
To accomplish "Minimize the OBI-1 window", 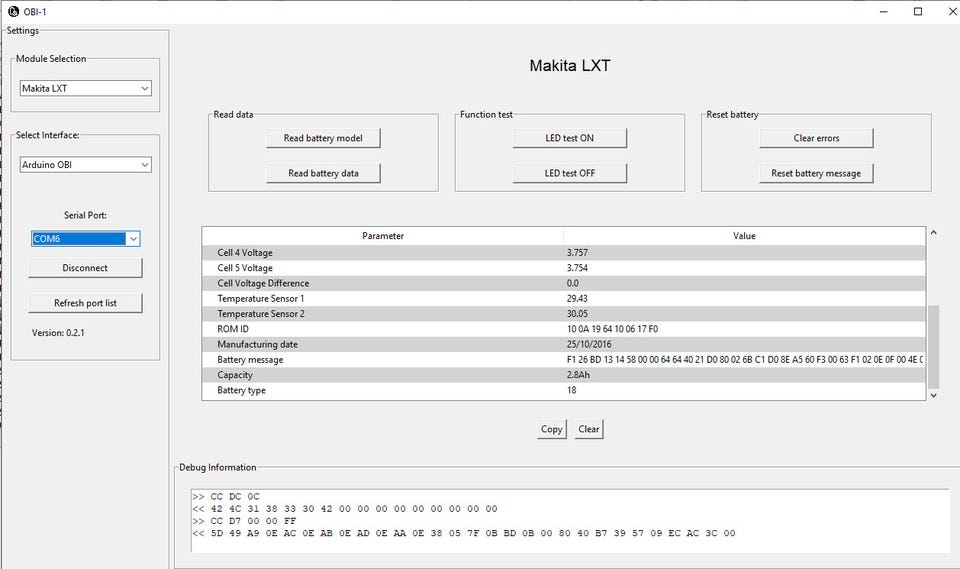I will click(883, 12).
